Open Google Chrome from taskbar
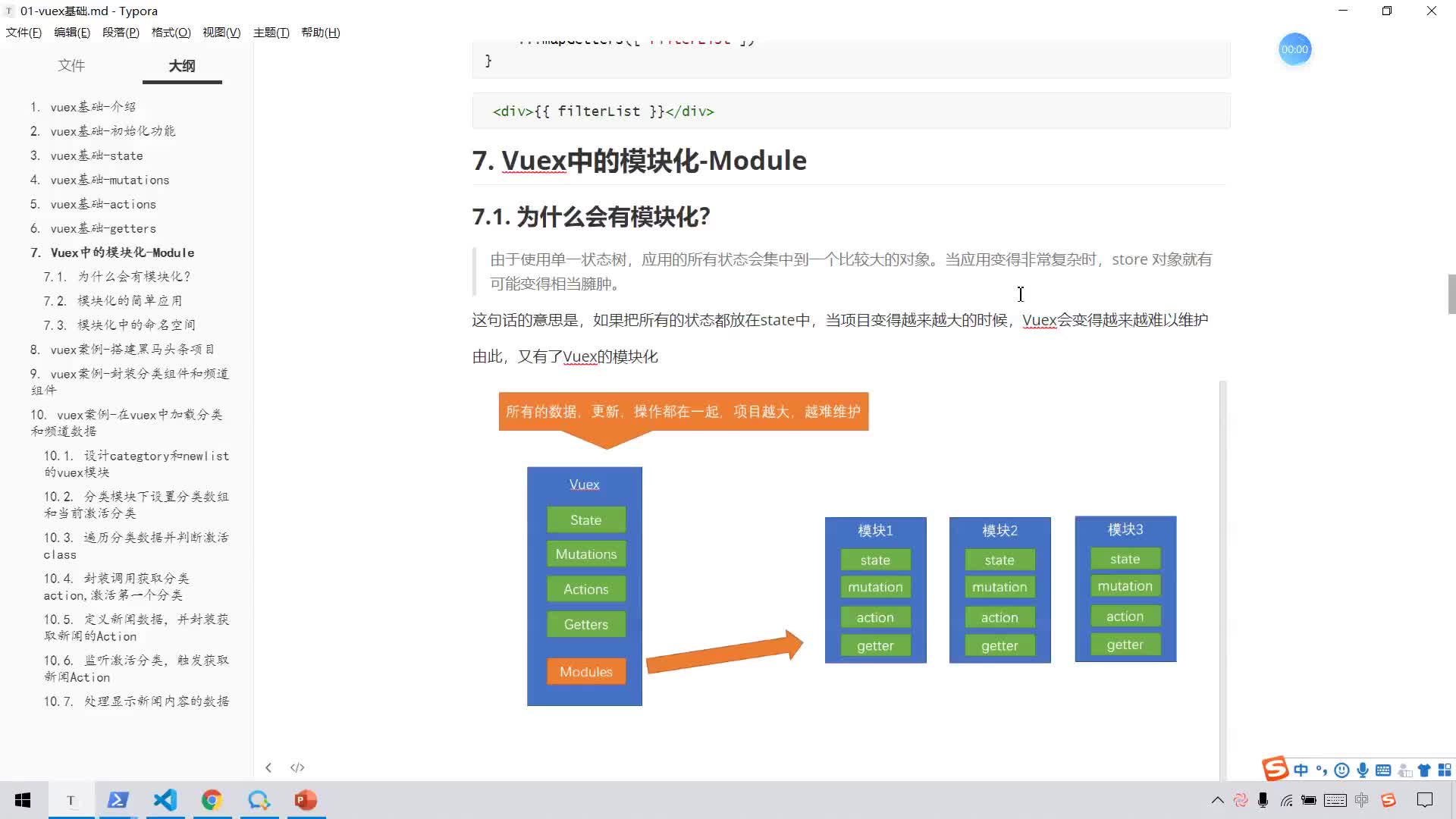This screenshot has height=819, width=1456. [212, 800]
